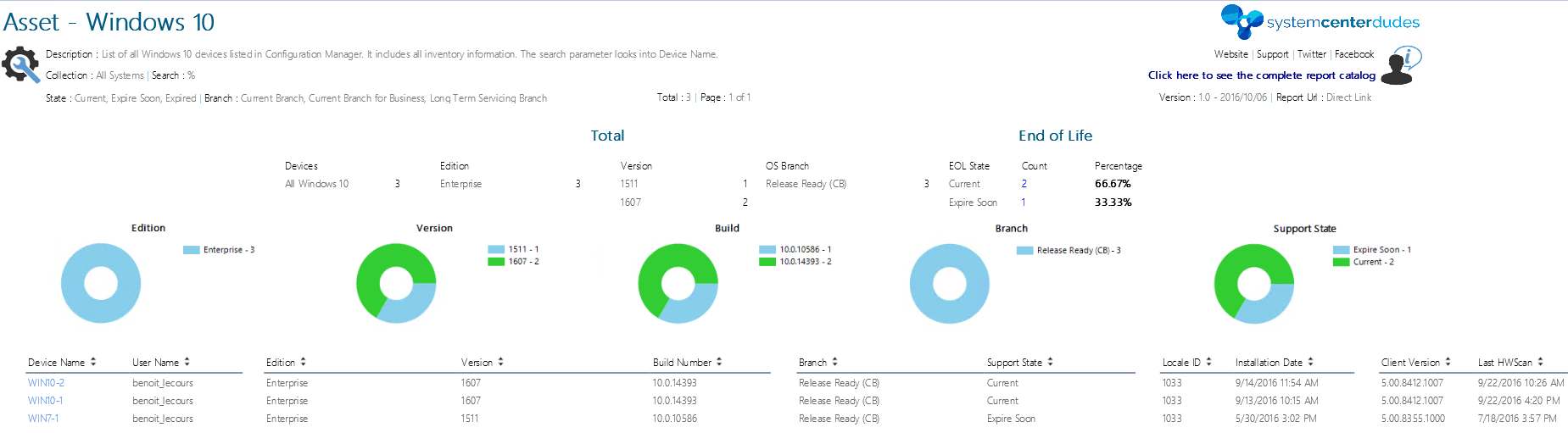Sort by Version column arrows
The image size is (1568, 433).
point(500,362)
